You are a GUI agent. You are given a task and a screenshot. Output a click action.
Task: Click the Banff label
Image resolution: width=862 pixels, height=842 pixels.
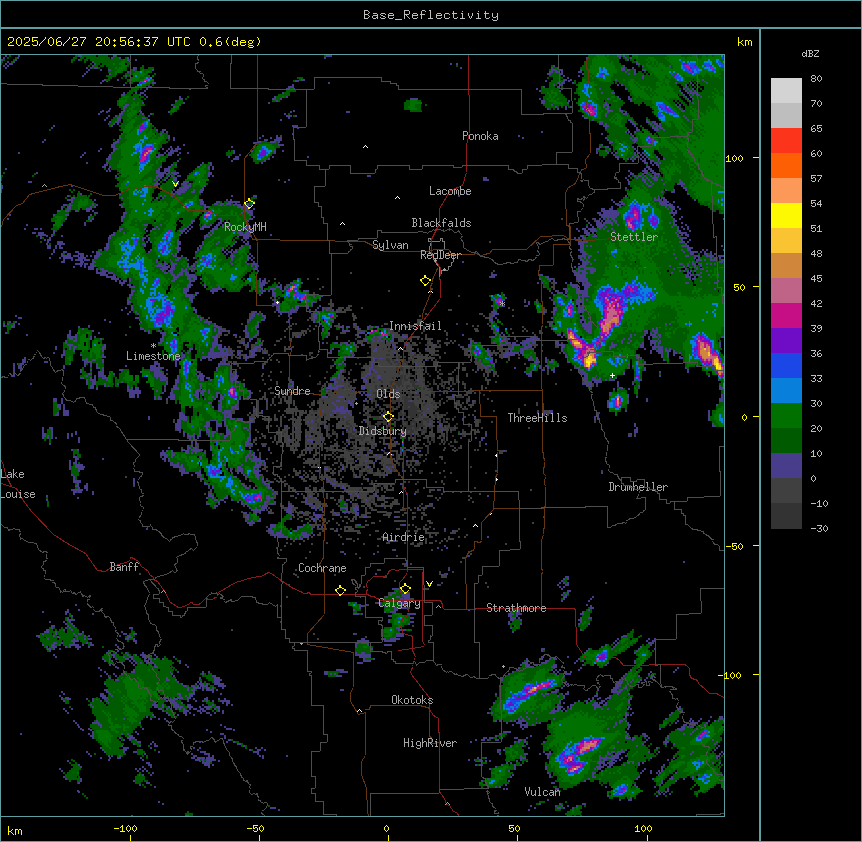coord(124,567)
